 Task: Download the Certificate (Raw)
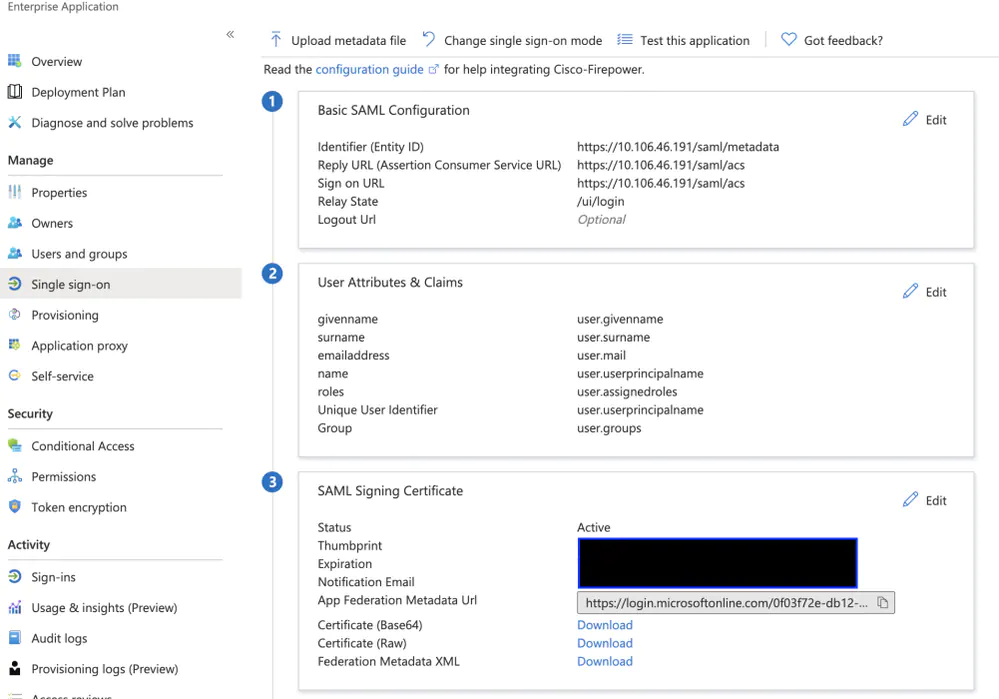coord(605,643)
